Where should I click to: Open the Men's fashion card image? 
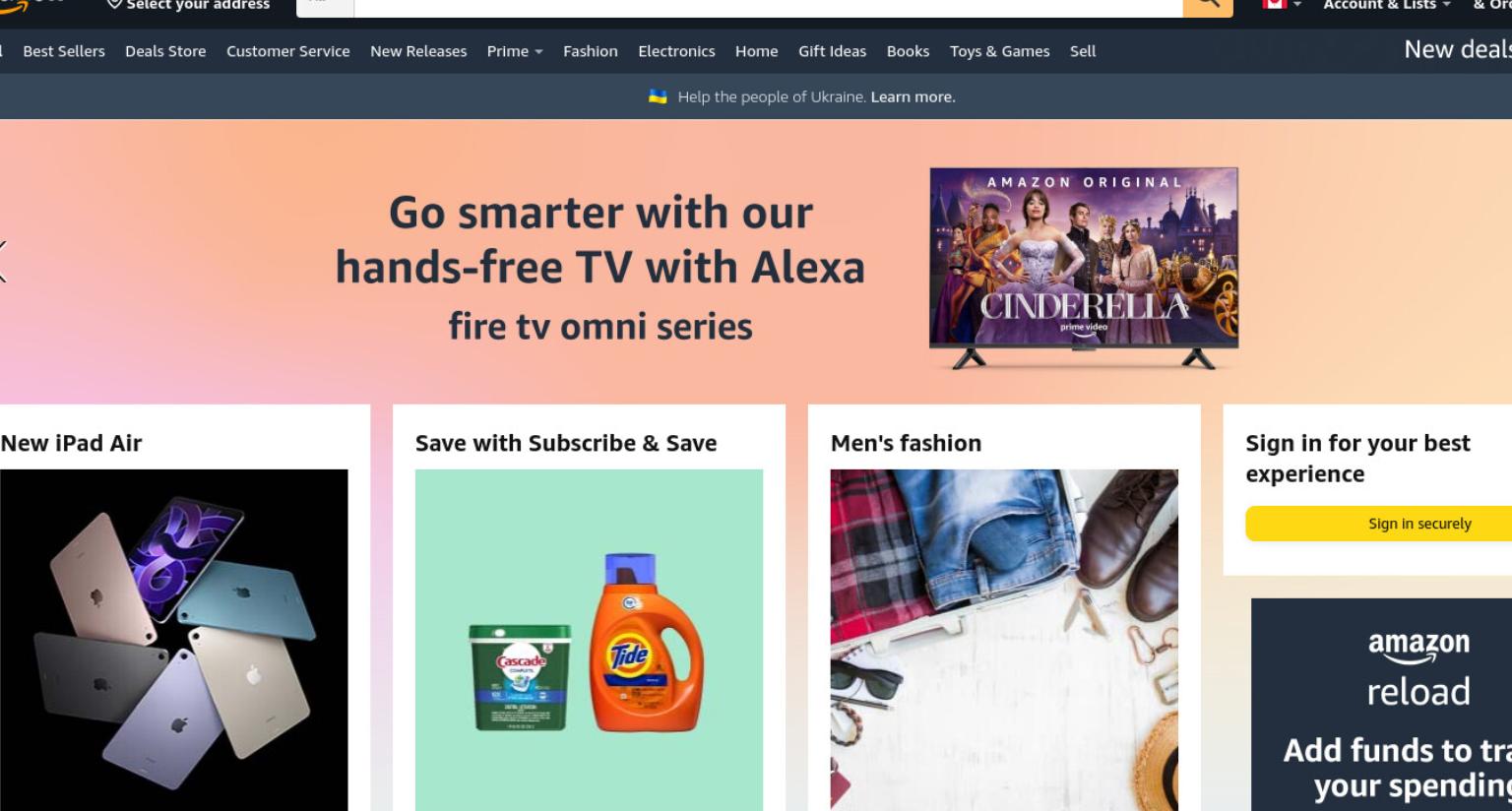[1004, 640]
